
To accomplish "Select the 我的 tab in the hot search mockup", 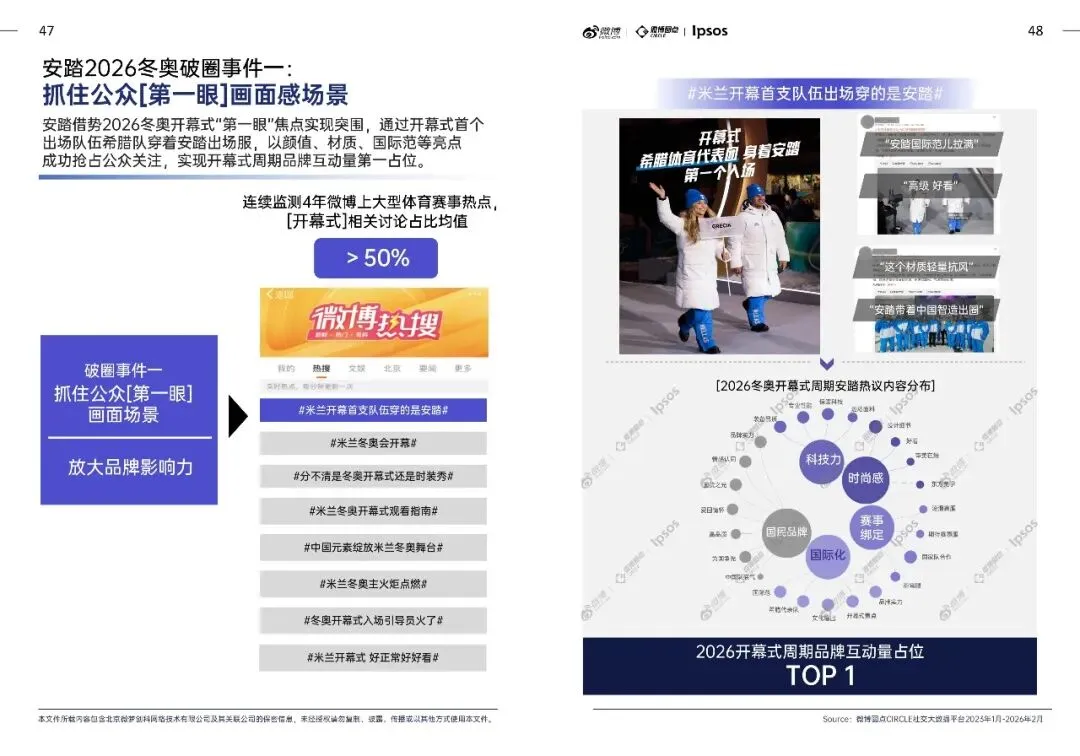I will point(286,368).
